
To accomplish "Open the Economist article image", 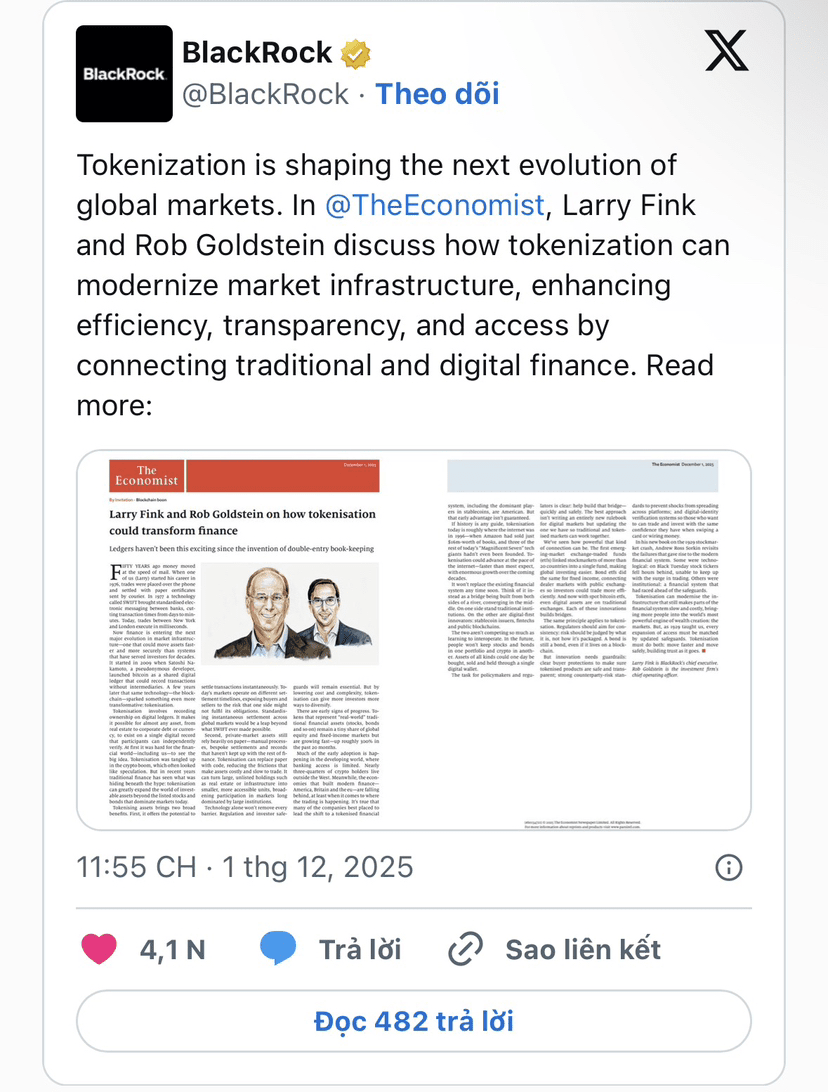I will [x=414, y=640].
